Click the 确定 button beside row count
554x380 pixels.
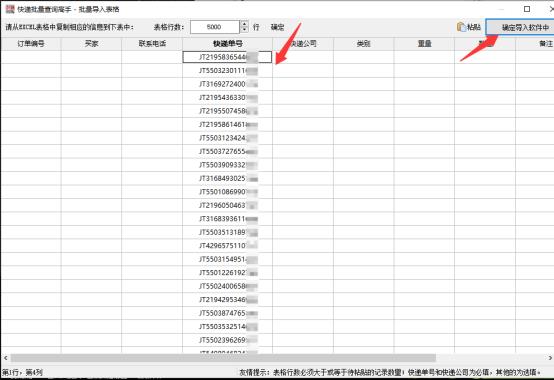(277, 27)
